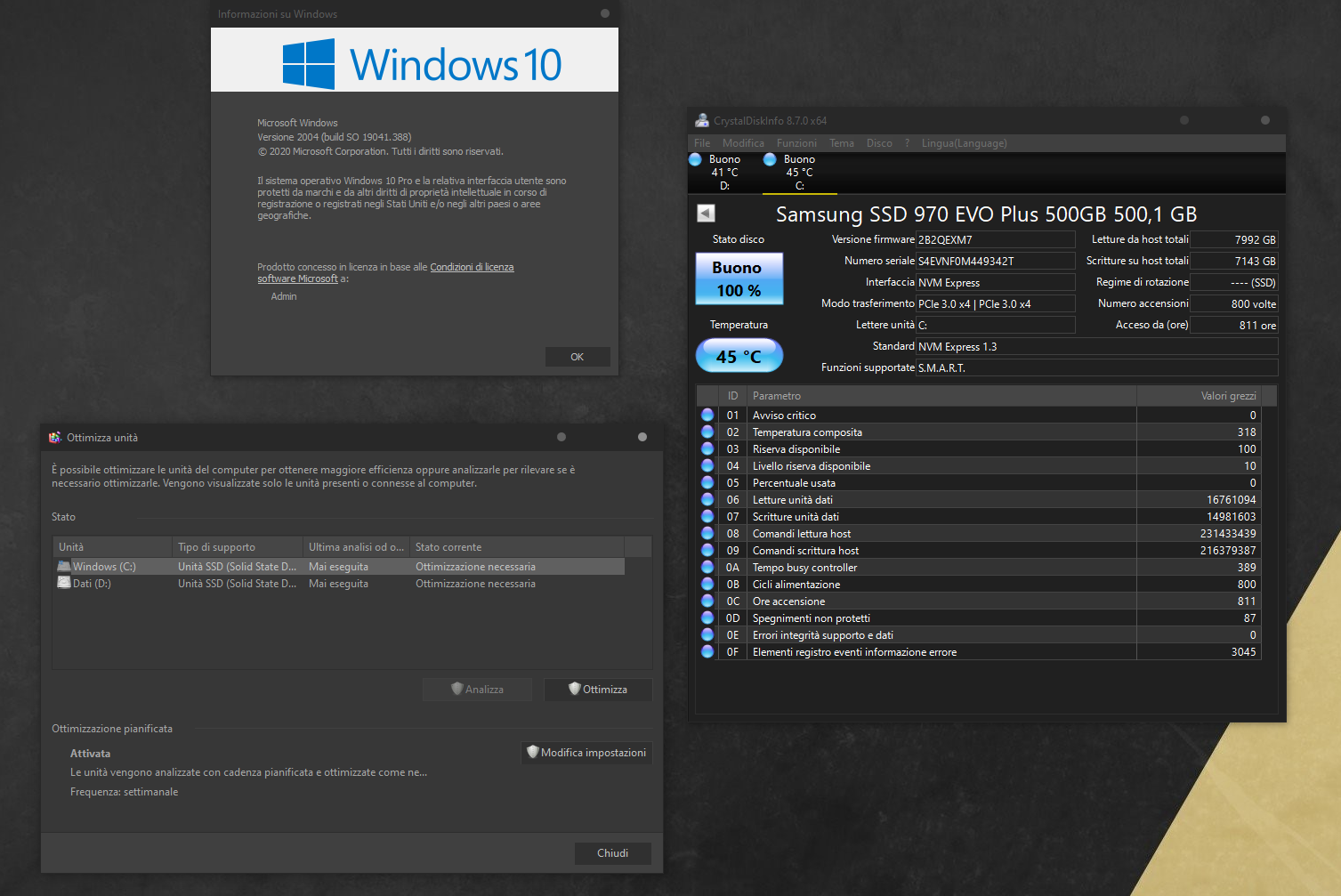Click the C: drive health status circle
Image resolution: width=1341 pixels, height=896 pixels.
tap(770, 159)
